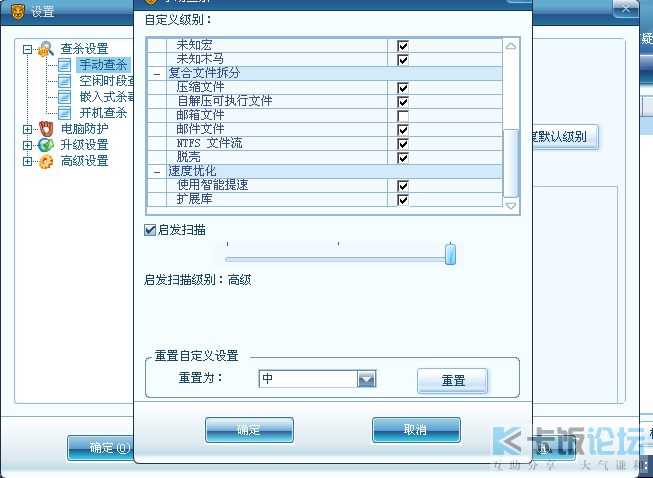Click the list scrollbar up arrow

pos(511,46)
